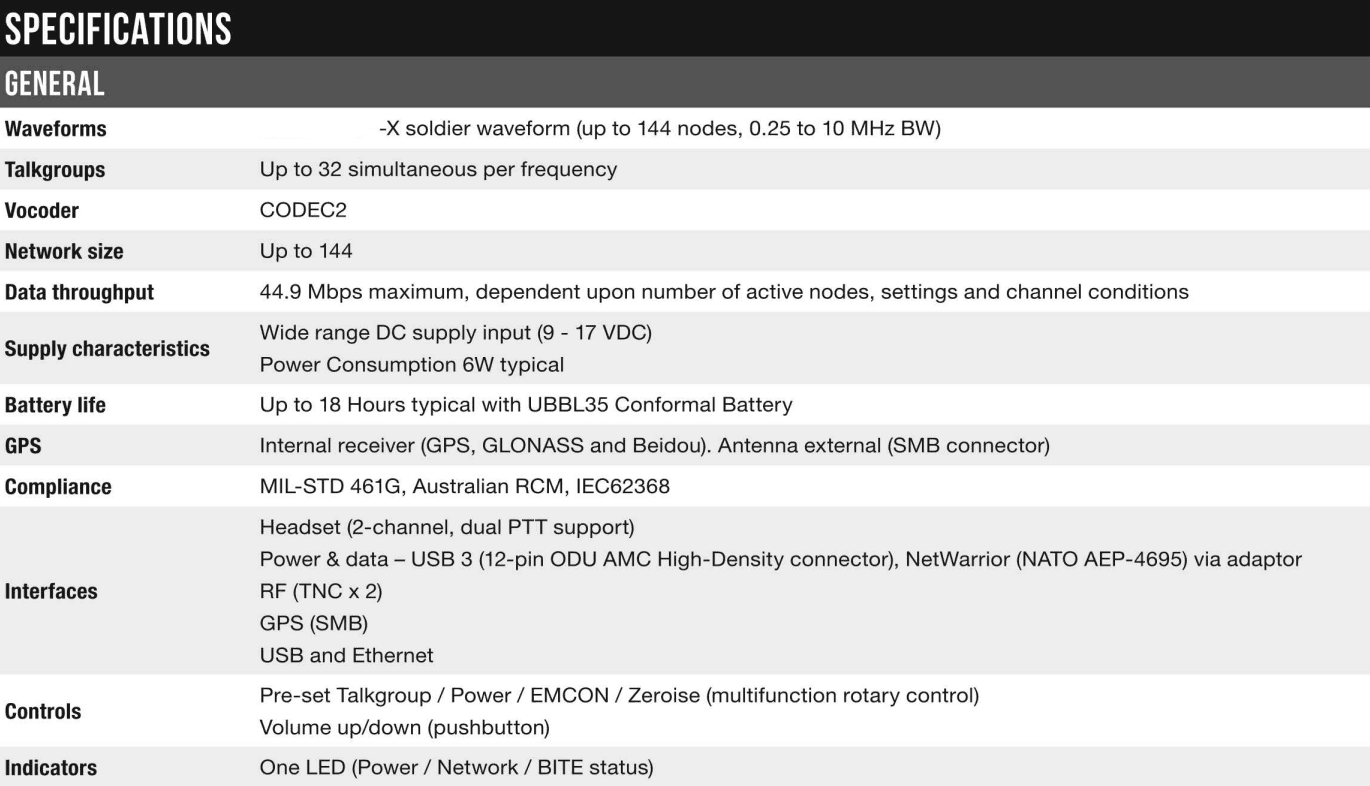Click the GPS row label
1370x786 pixels.
tap(23, 446)
